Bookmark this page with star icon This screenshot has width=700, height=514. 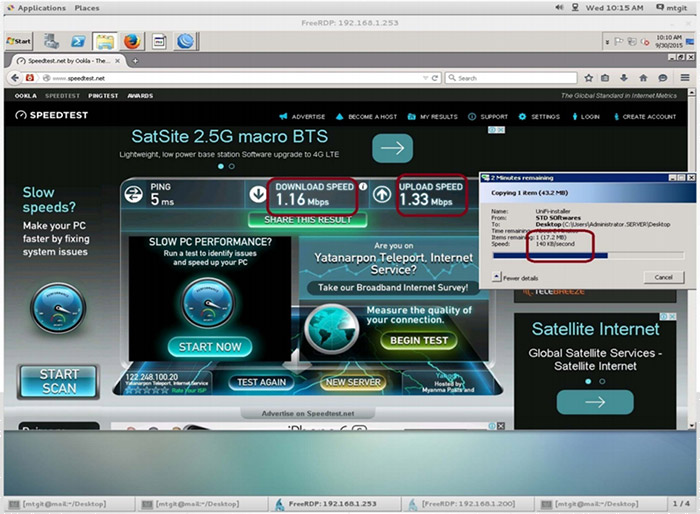pyautogui.click(x=588, y=78)
